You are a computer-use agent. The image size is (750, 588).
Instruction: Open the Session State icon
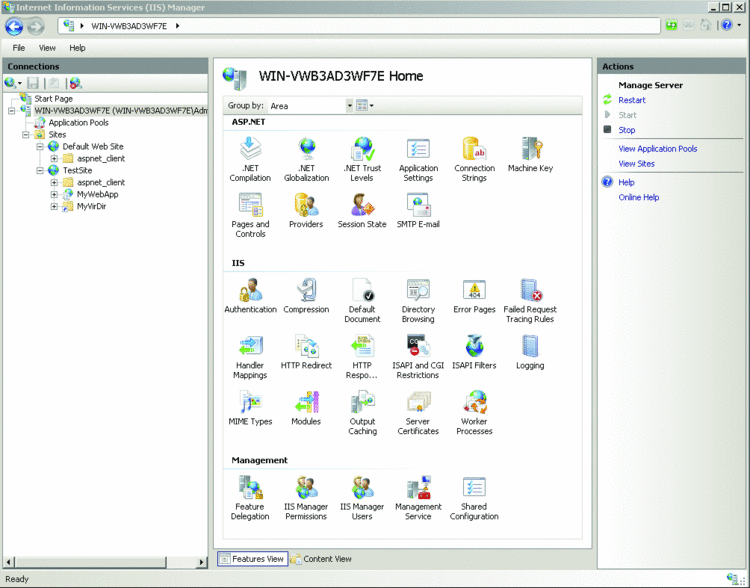(362, 206)
